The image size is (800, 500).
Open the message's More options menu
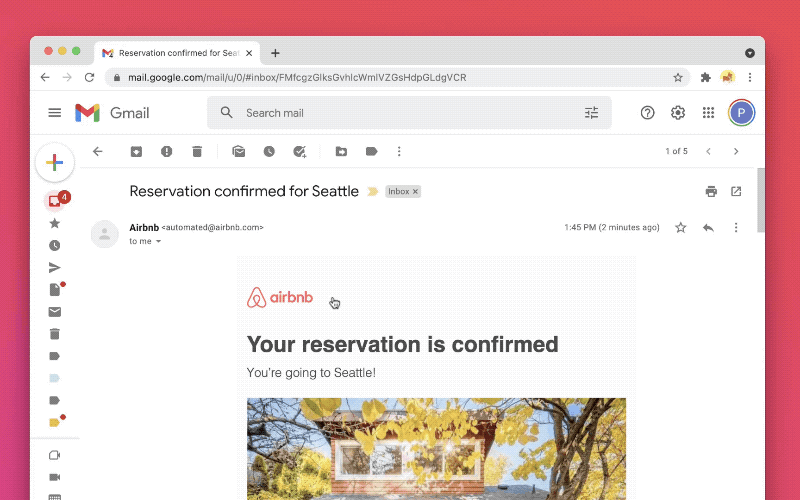[x=736, y=228]
